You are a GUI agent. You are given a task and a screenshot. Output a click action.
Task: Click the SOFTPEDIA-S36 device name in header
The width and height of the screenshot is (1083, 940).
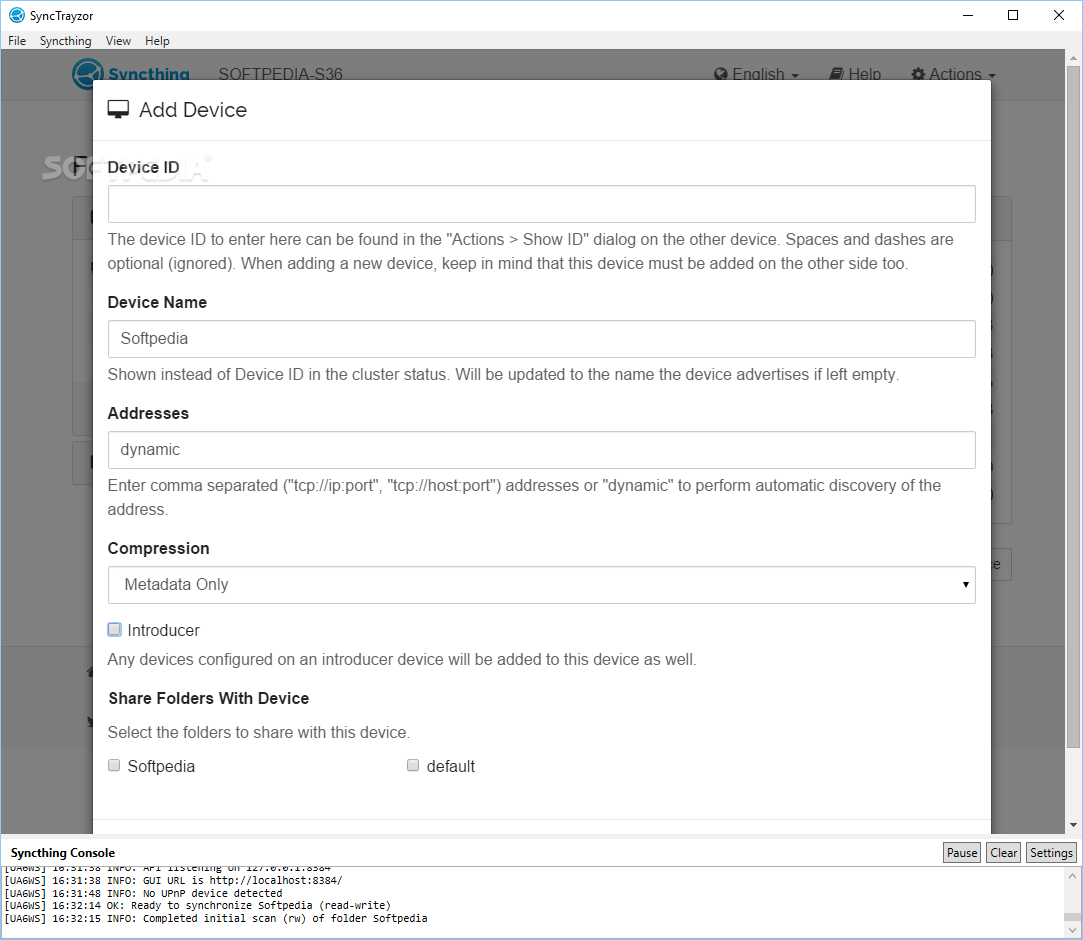click(280, 74)
